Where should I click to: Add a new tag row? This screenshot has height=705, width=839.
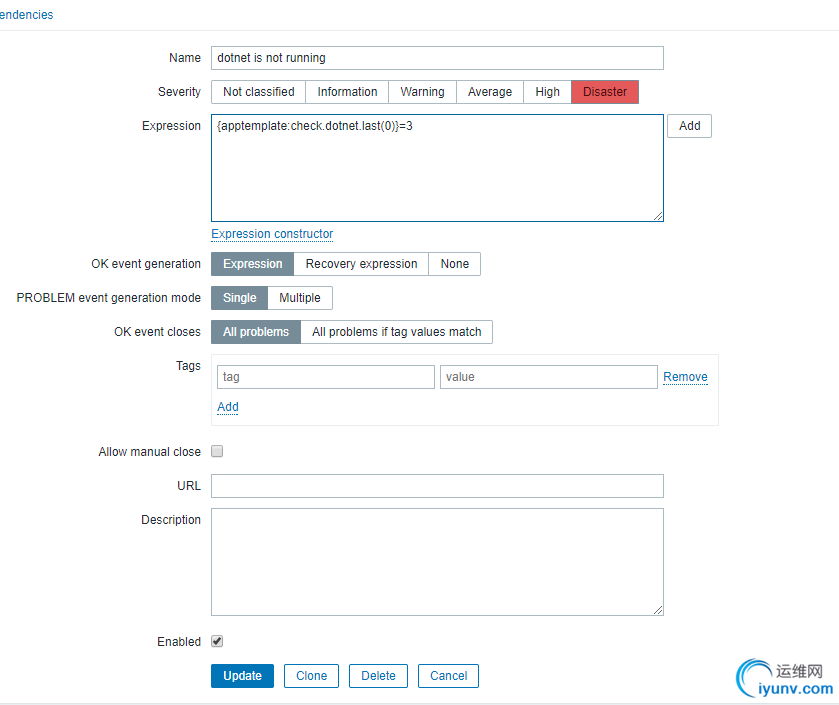point(227,407)
